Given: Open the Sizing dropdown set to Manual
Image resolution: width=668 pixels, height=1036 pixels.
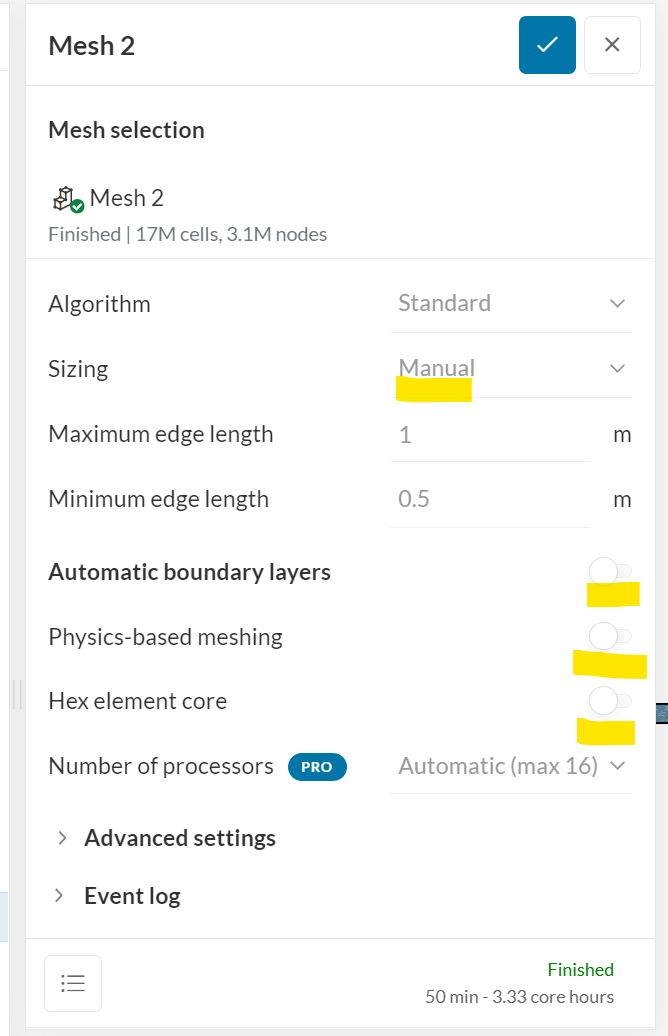Looking at the screenshot, I should pos(511,368).
